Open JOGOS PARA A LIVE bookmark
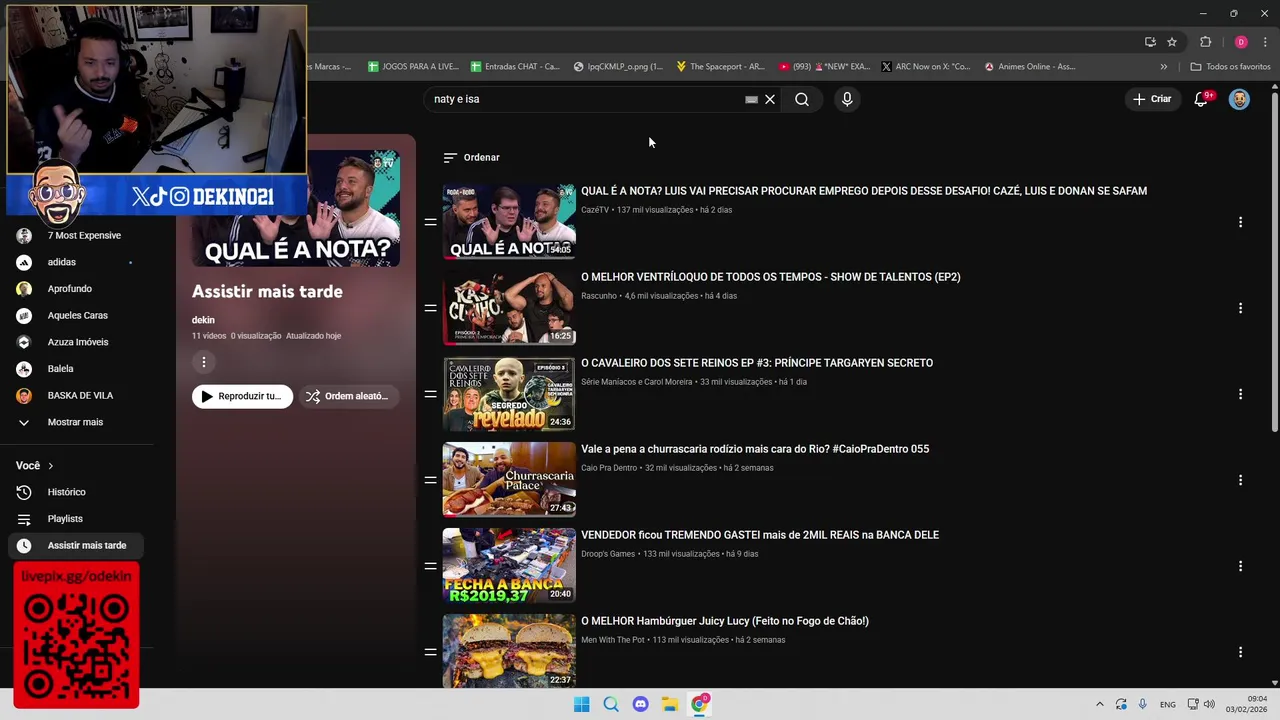The height and width of the screenshot is (720, 1280). pos(413,67)
